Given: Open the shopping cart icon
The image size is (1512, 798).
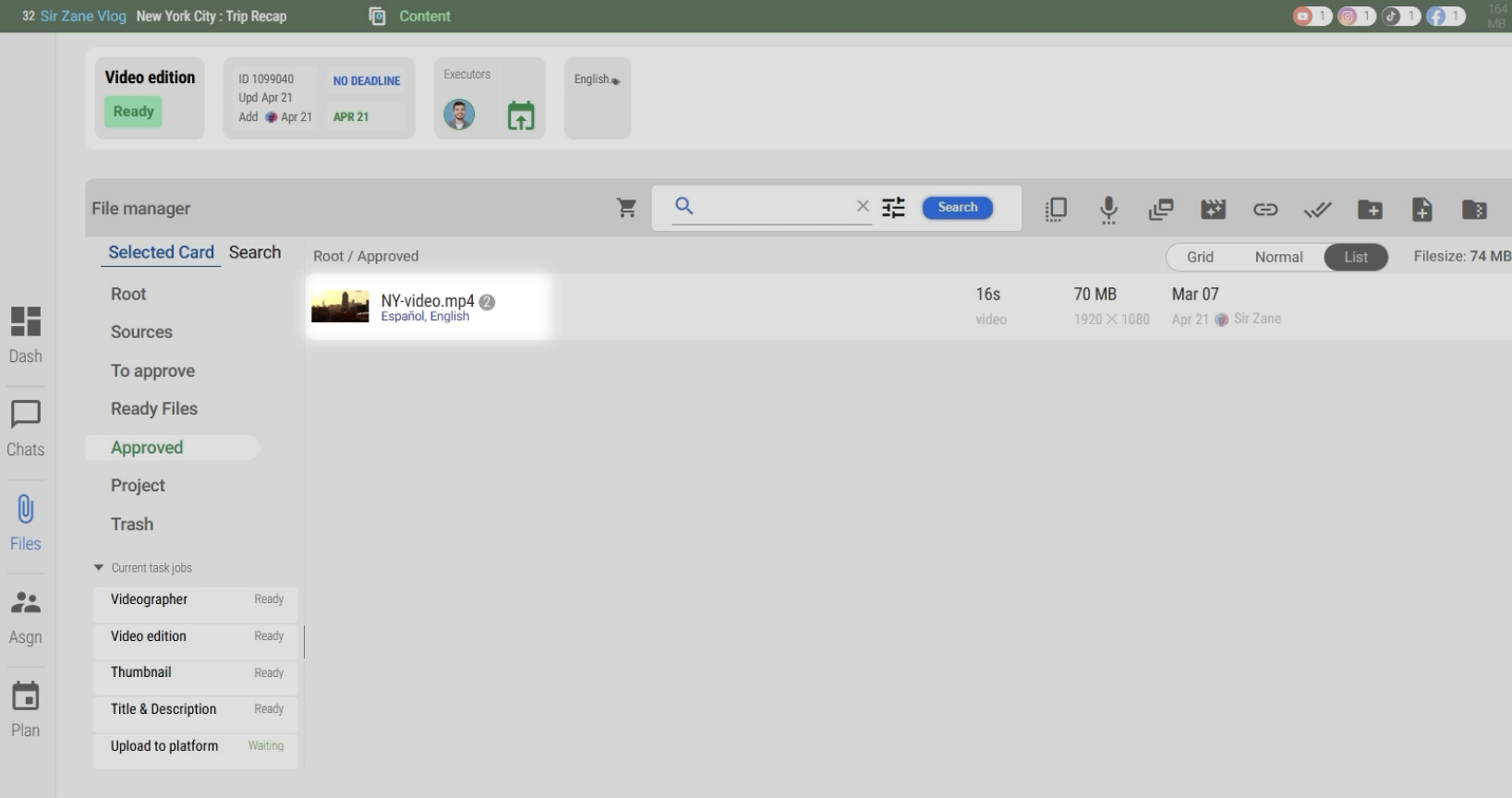Looking at the screenshot, I should 626,208.
